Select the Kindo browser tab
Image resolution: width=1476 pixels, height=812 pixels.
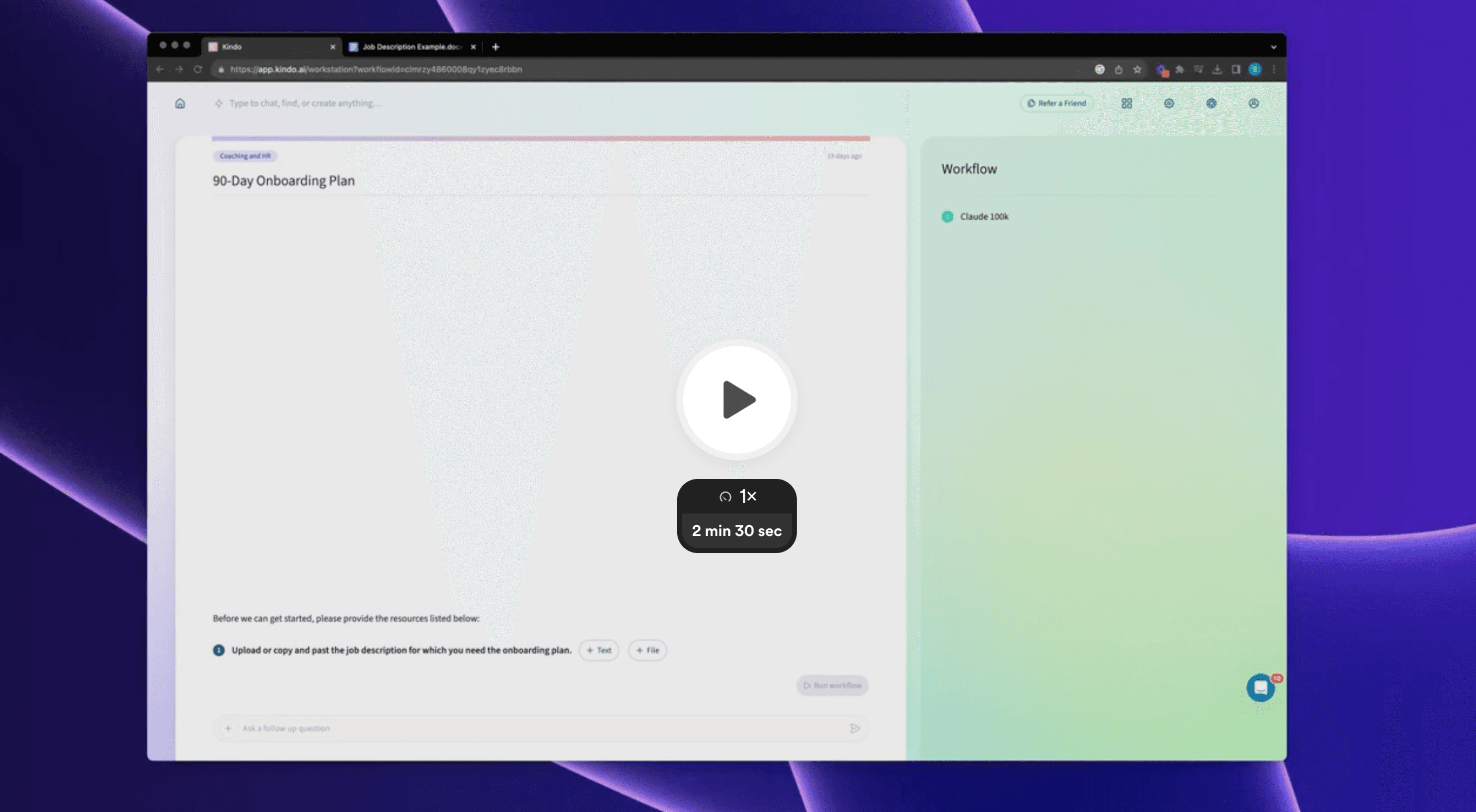pos(269,47)
